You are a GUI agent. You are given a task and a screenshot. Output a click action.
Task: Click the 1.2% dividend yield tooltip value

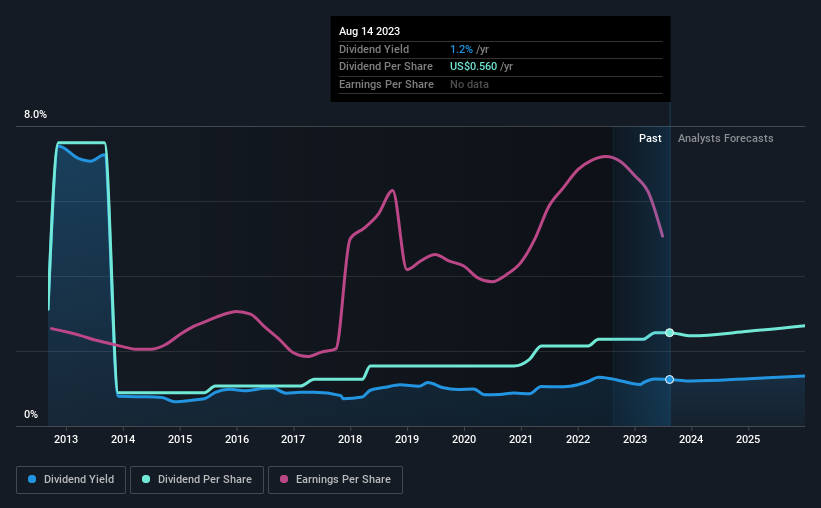pyautogui.click(x=461, y=49)
